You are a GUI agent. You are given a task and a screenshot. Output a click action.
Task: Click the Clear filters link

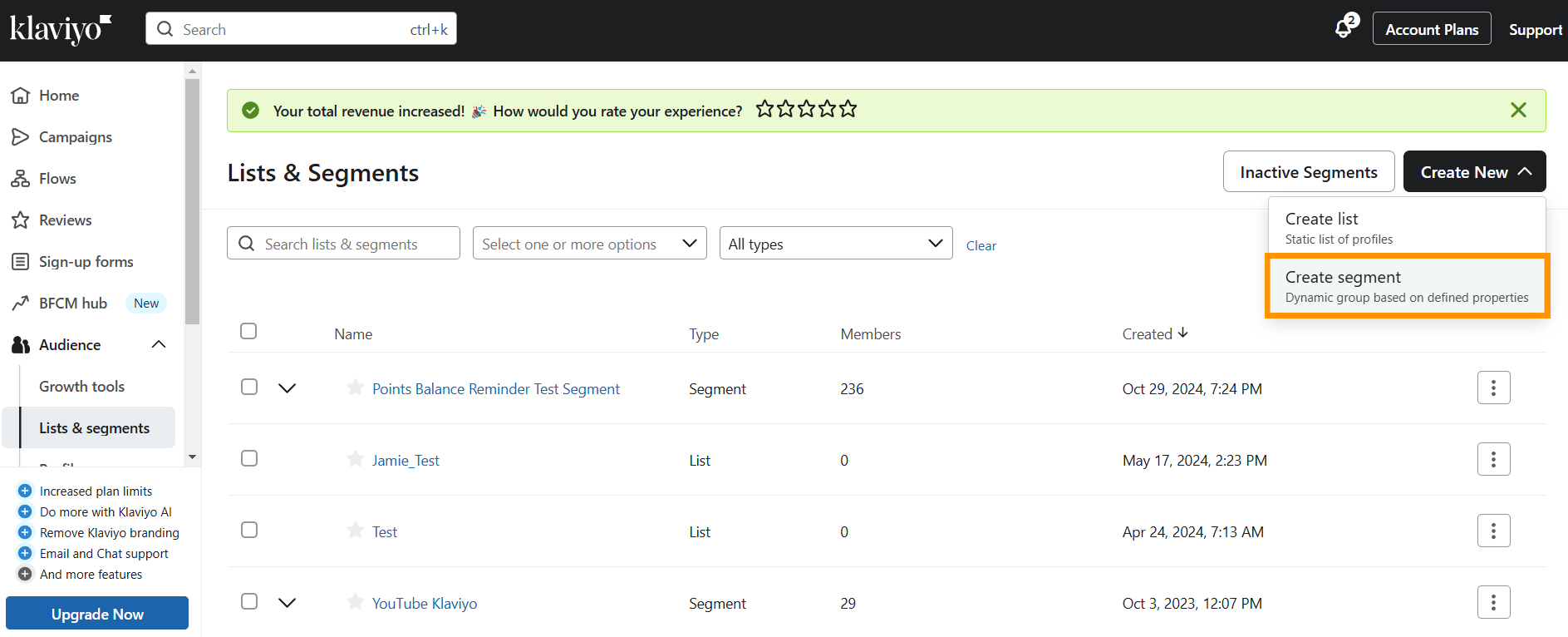(x=981, y=245)
